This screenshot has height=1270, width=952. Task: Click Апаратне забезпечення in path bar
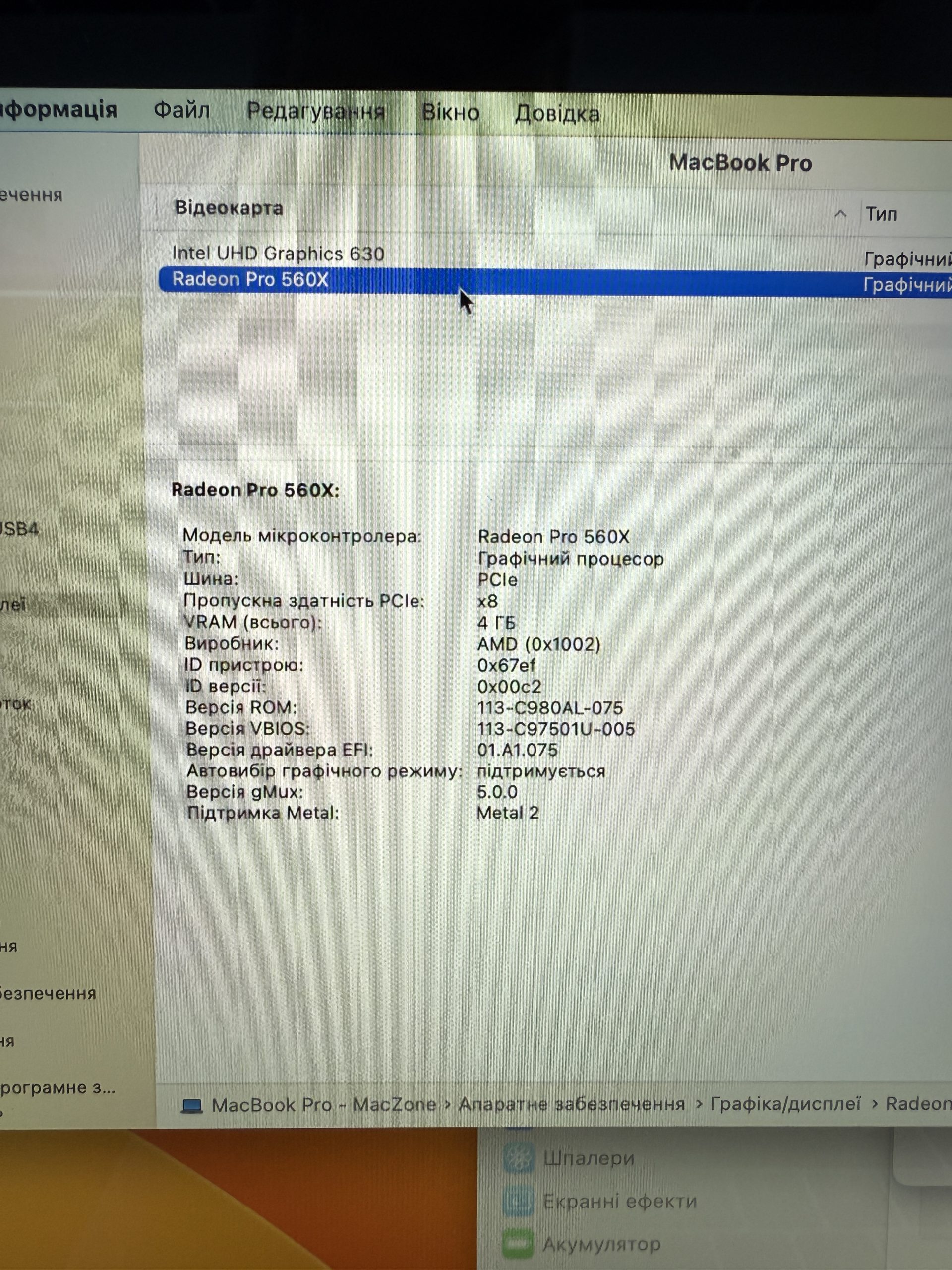click(572, 1103)
